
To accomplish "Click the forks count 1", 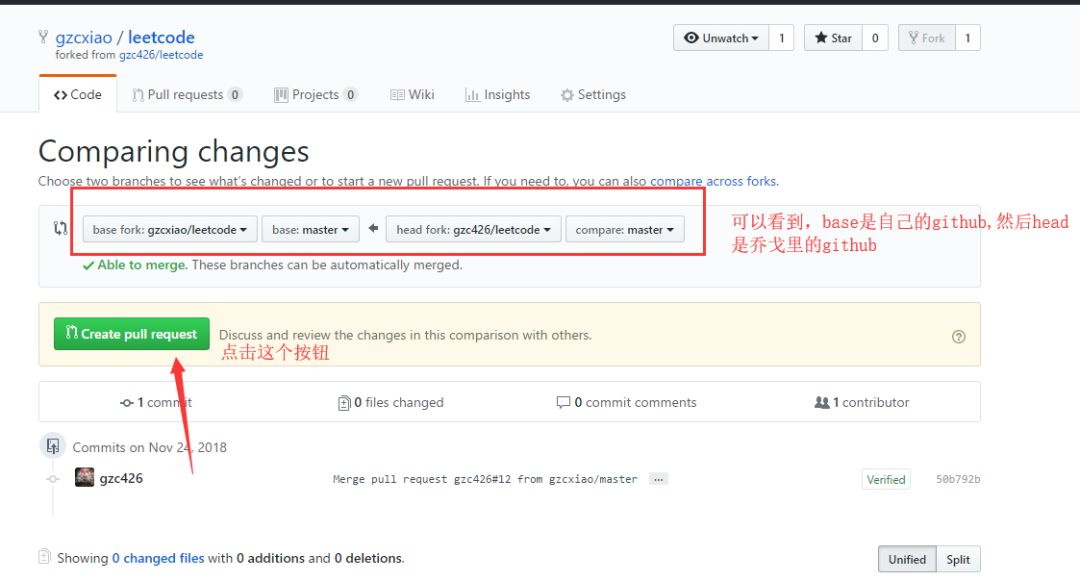I will 967,38.
